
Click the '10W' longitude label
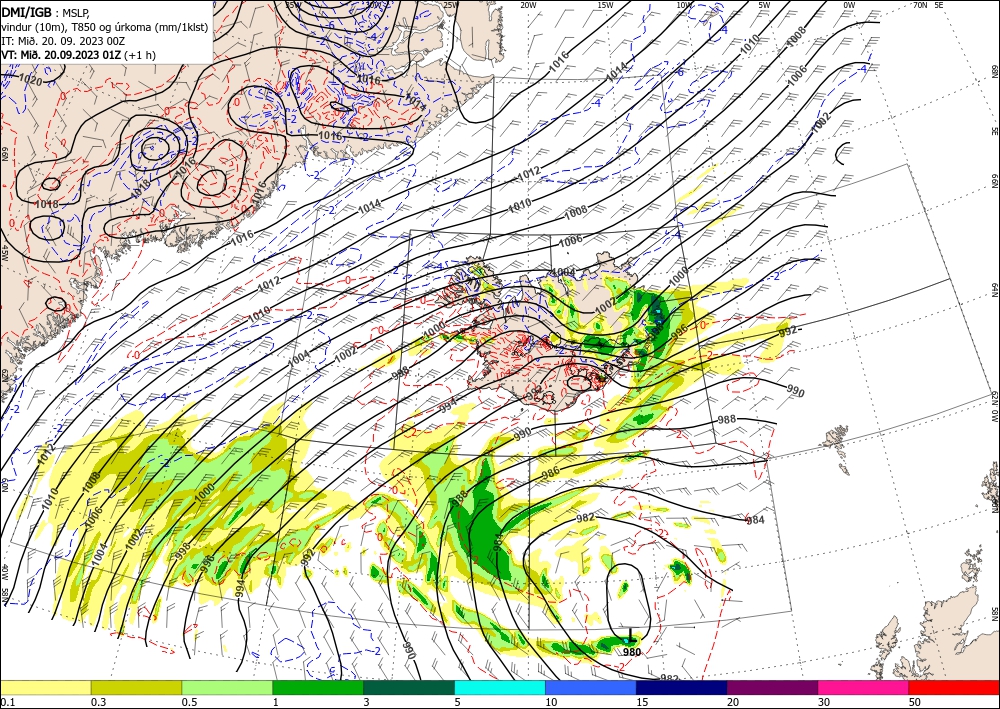pos(684,5)
